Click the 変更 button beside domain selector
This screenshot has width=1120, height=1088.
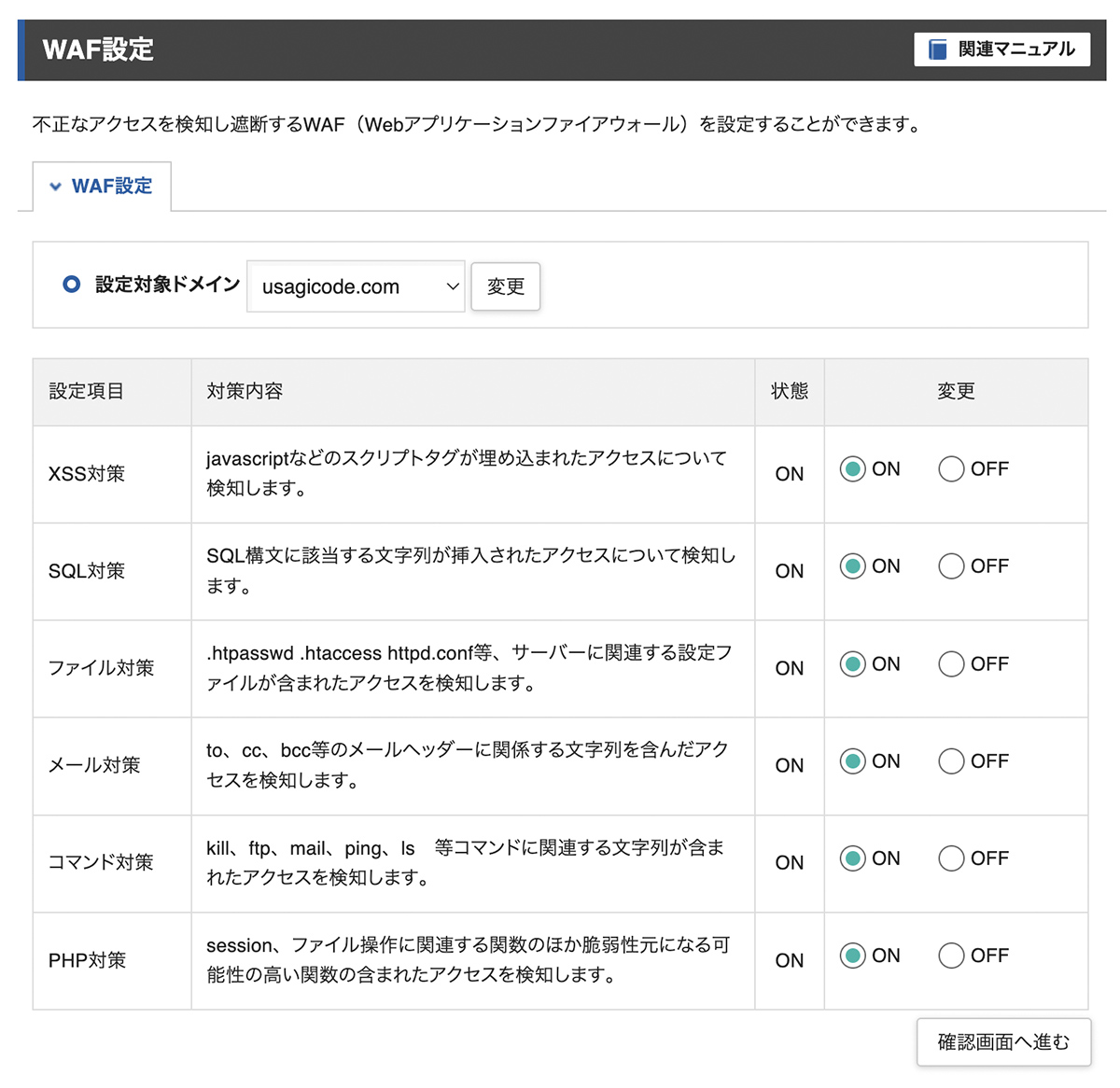pos(506,286)
